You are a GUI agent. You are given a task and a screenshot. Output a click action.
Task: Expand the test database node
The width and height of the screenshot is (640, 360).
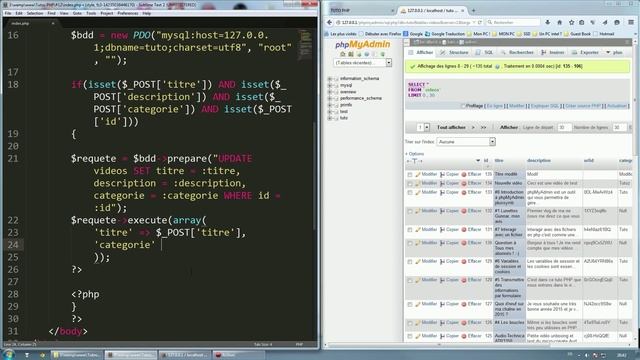[329, 111]
